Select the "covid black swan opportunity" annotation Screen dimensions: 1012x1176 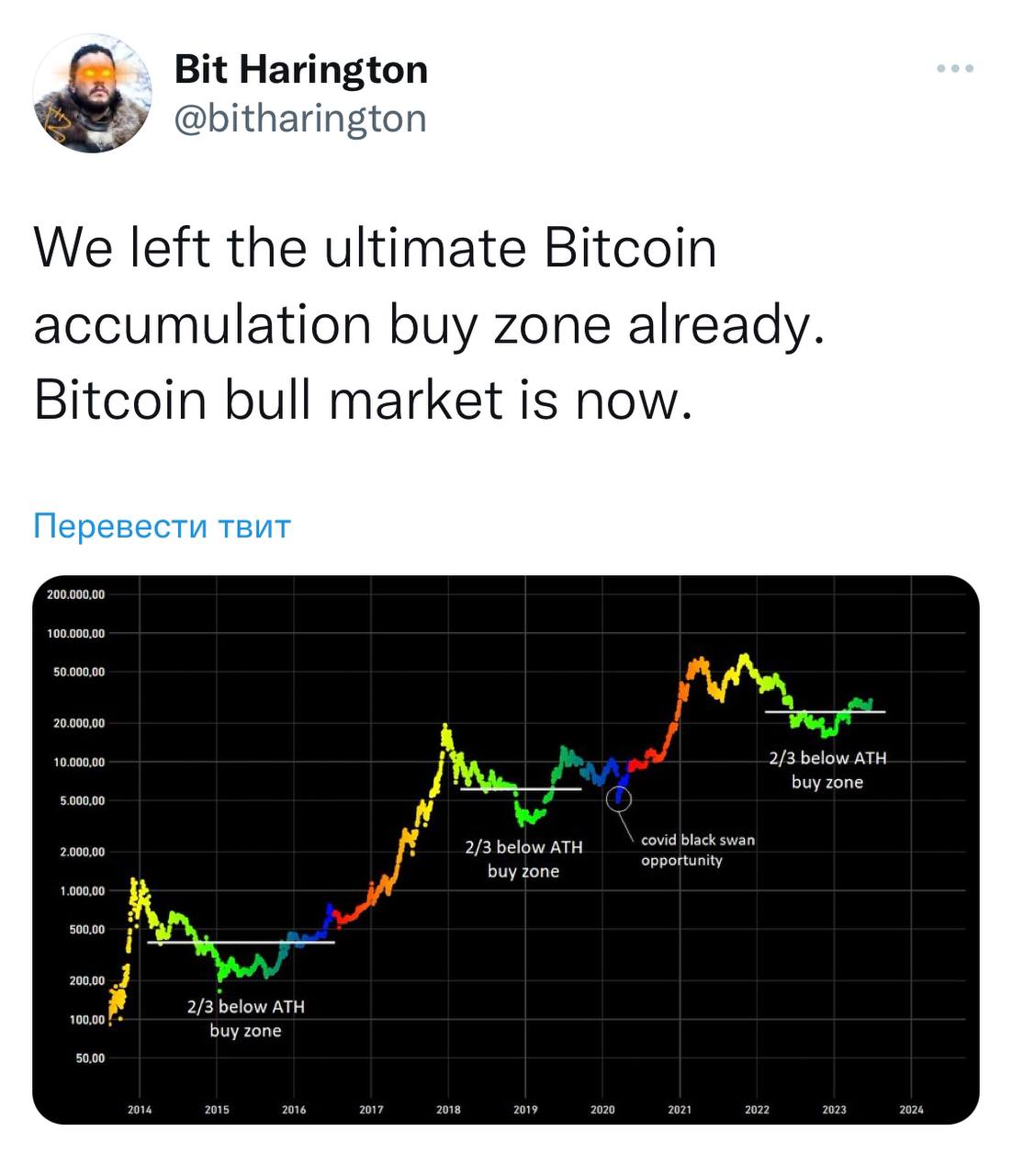[697, 850]
